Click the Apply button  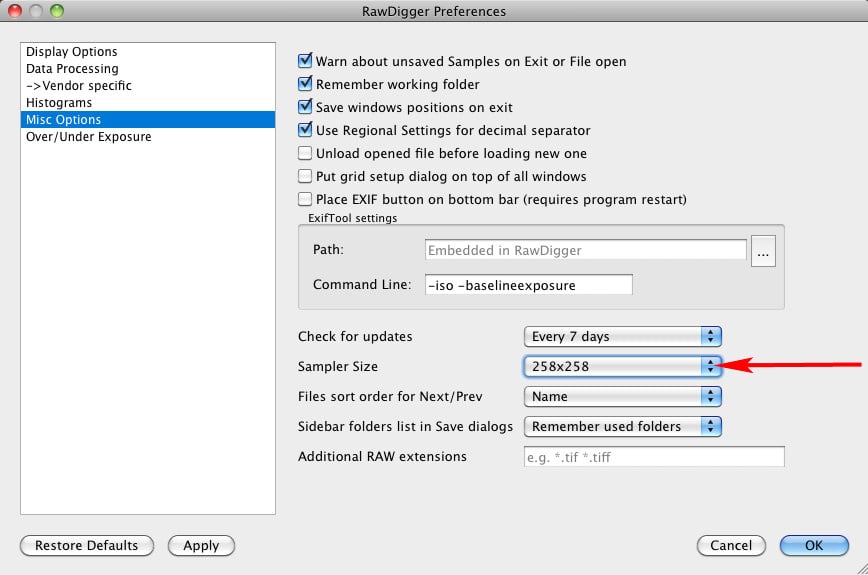pos(202,546)
